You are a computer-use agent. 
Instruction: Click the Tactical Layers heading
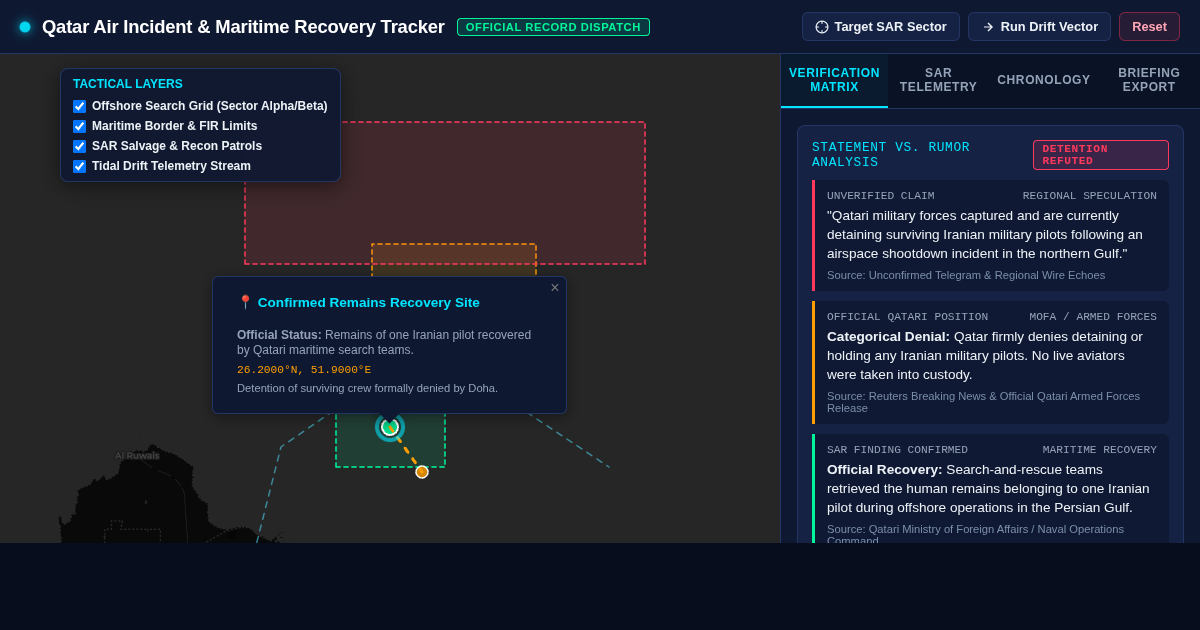pos(128,84)
